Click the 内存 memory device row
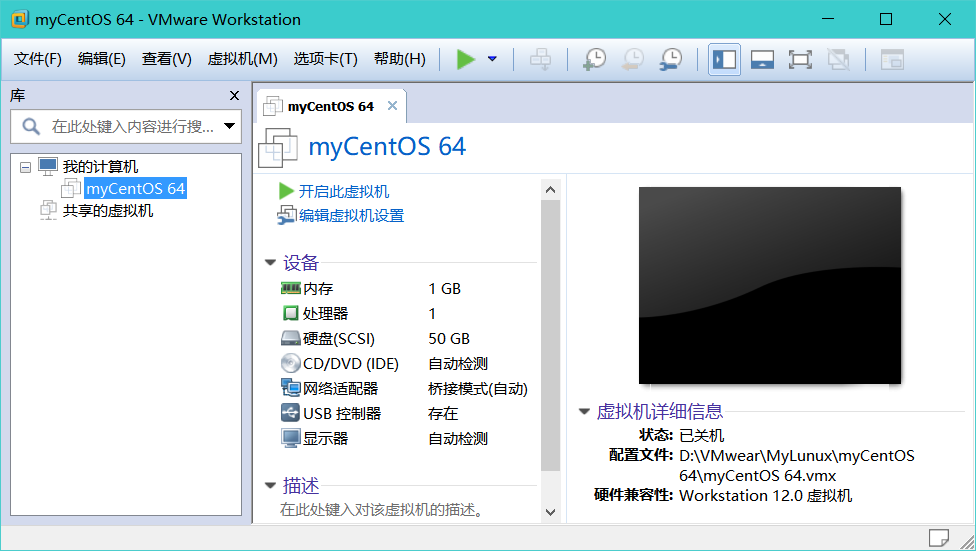The height and width of the screenshot is (551, 976). (404, 288)
